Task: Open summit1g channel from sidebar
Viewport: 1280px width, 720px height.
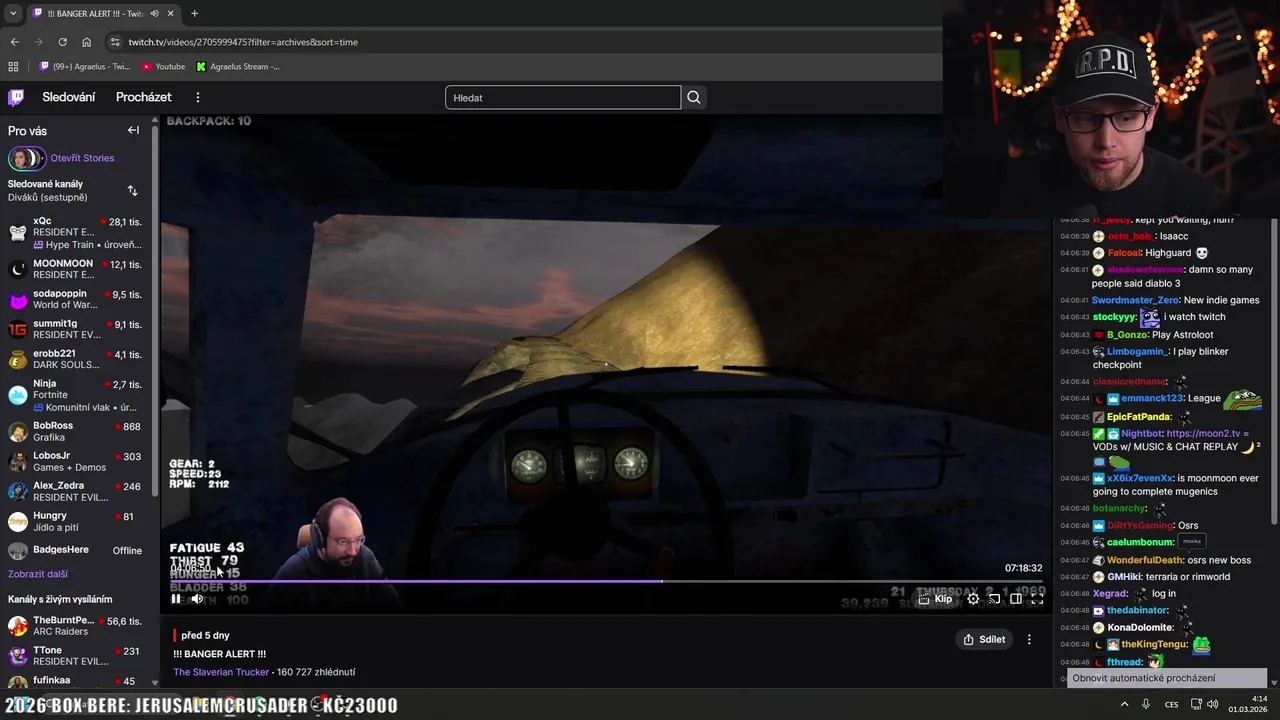Action: (75, 329)
